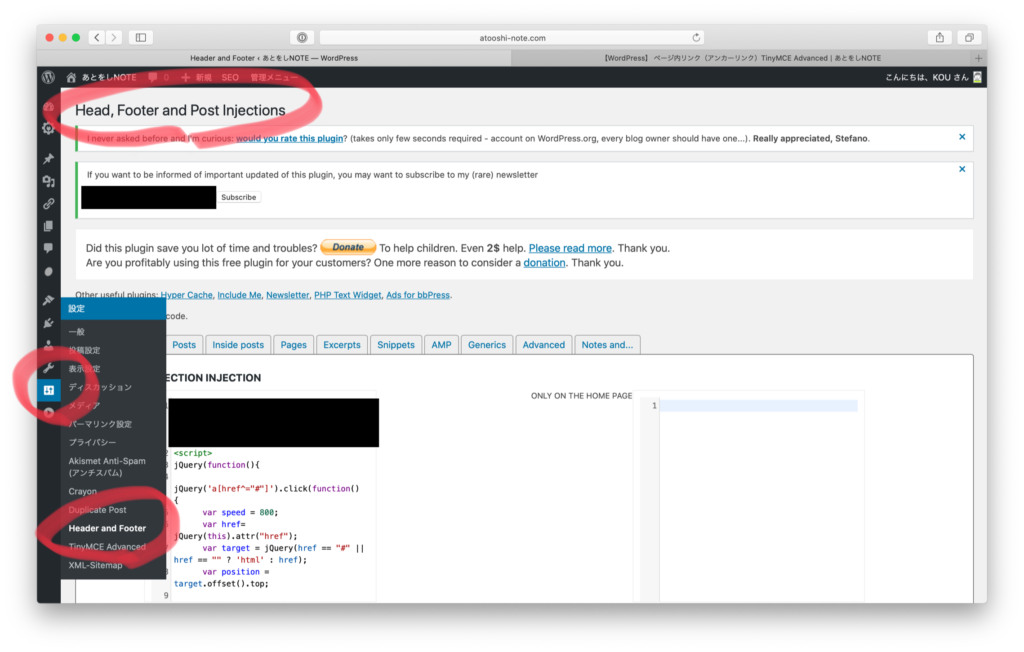Open the Posts pin icon in sidebar
Image resolution: width=1024 pixels, height=652 pixels.
click(x=48, y=159)
